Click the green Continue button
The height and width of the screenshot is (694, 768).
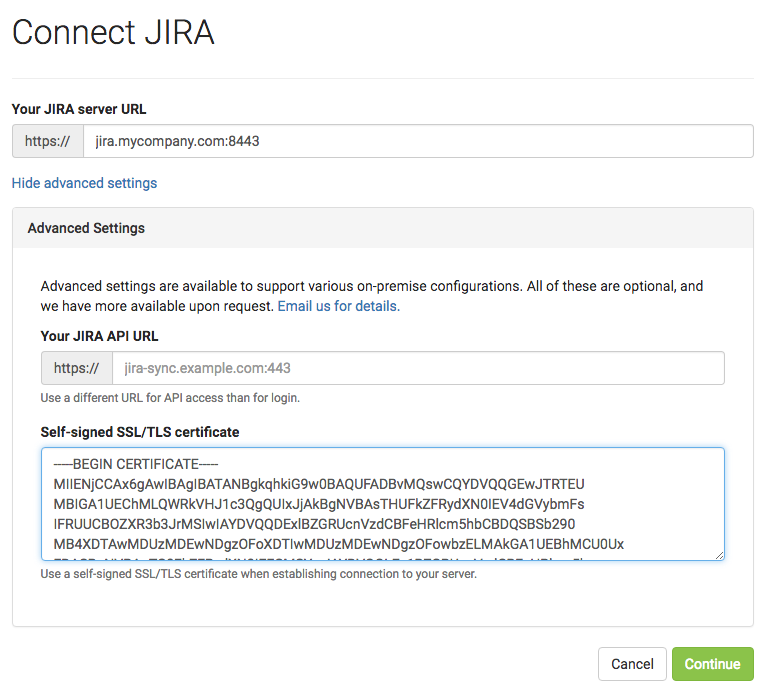(712, 664)
